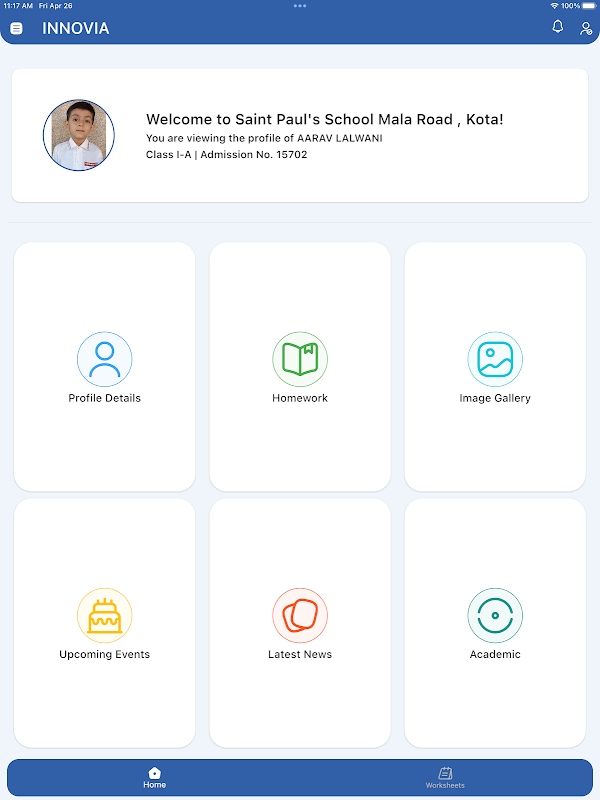Open the Image Gallery picture icon
The height and width of the screenshot is (800, 600).
coord(495,359)
